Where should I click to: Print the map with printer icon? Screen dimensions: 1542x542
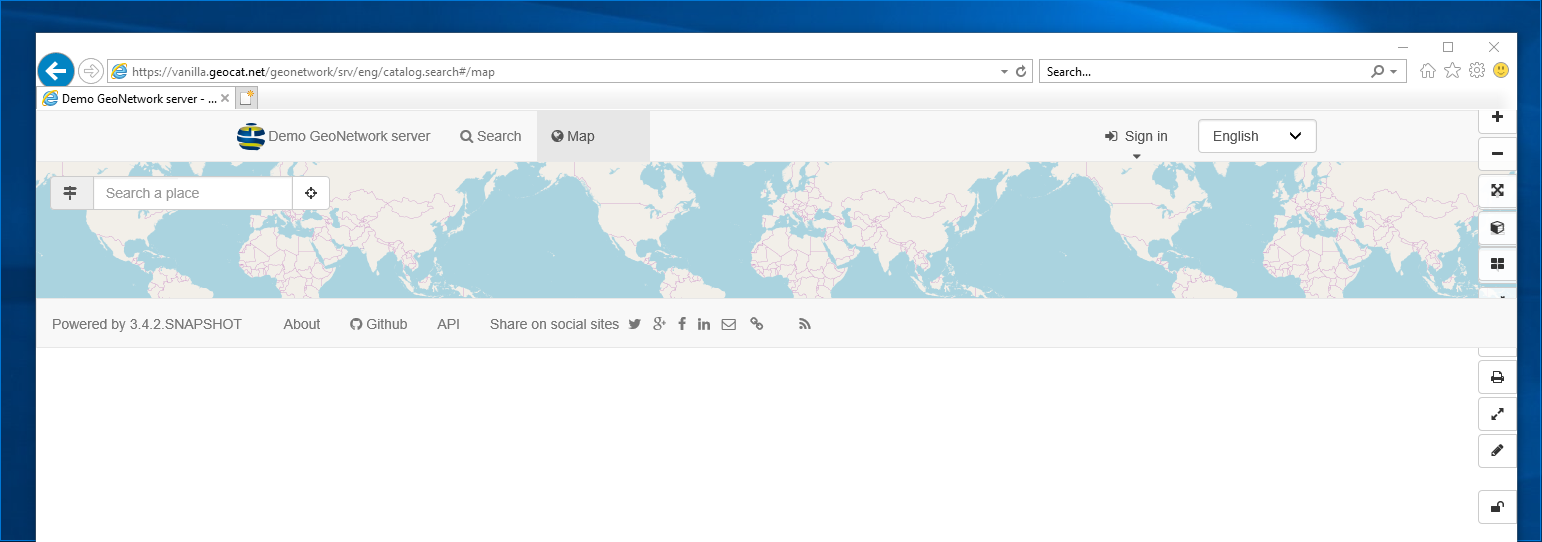tap(1497, 377)
